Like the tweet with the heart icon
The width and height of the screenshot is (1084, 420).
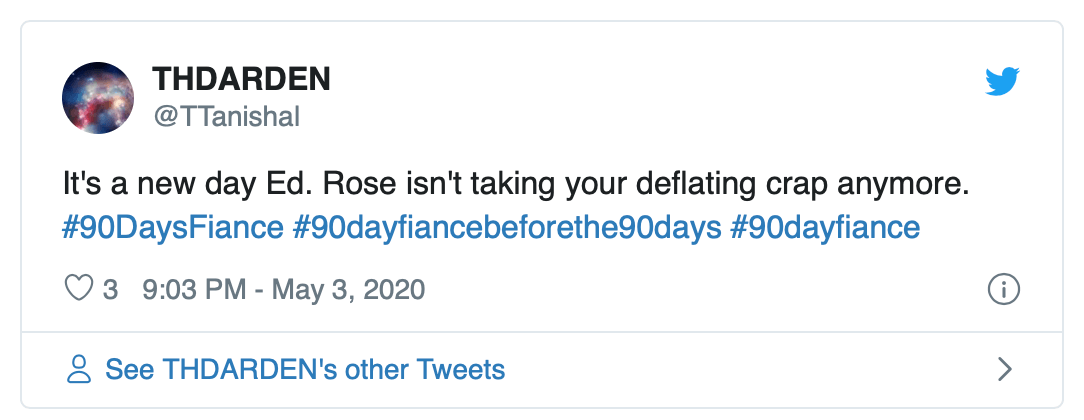click(x=78, y=290)
